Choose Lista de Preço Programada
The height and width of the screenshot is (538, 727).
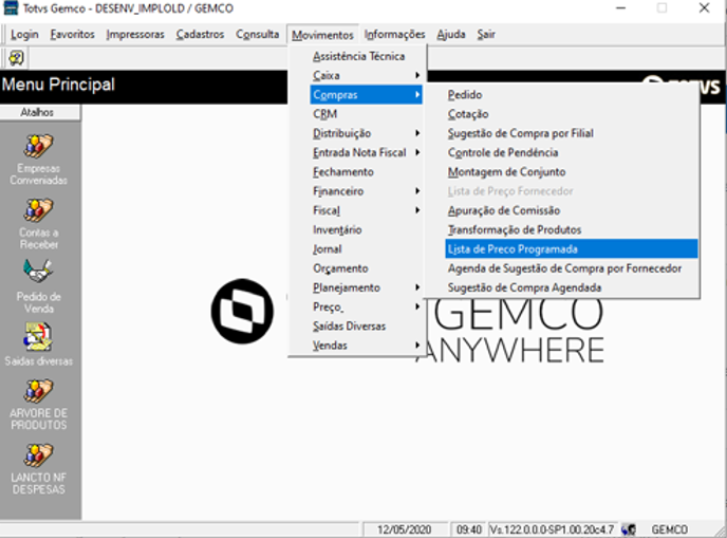pyautogui.click(x=571, y=249)
